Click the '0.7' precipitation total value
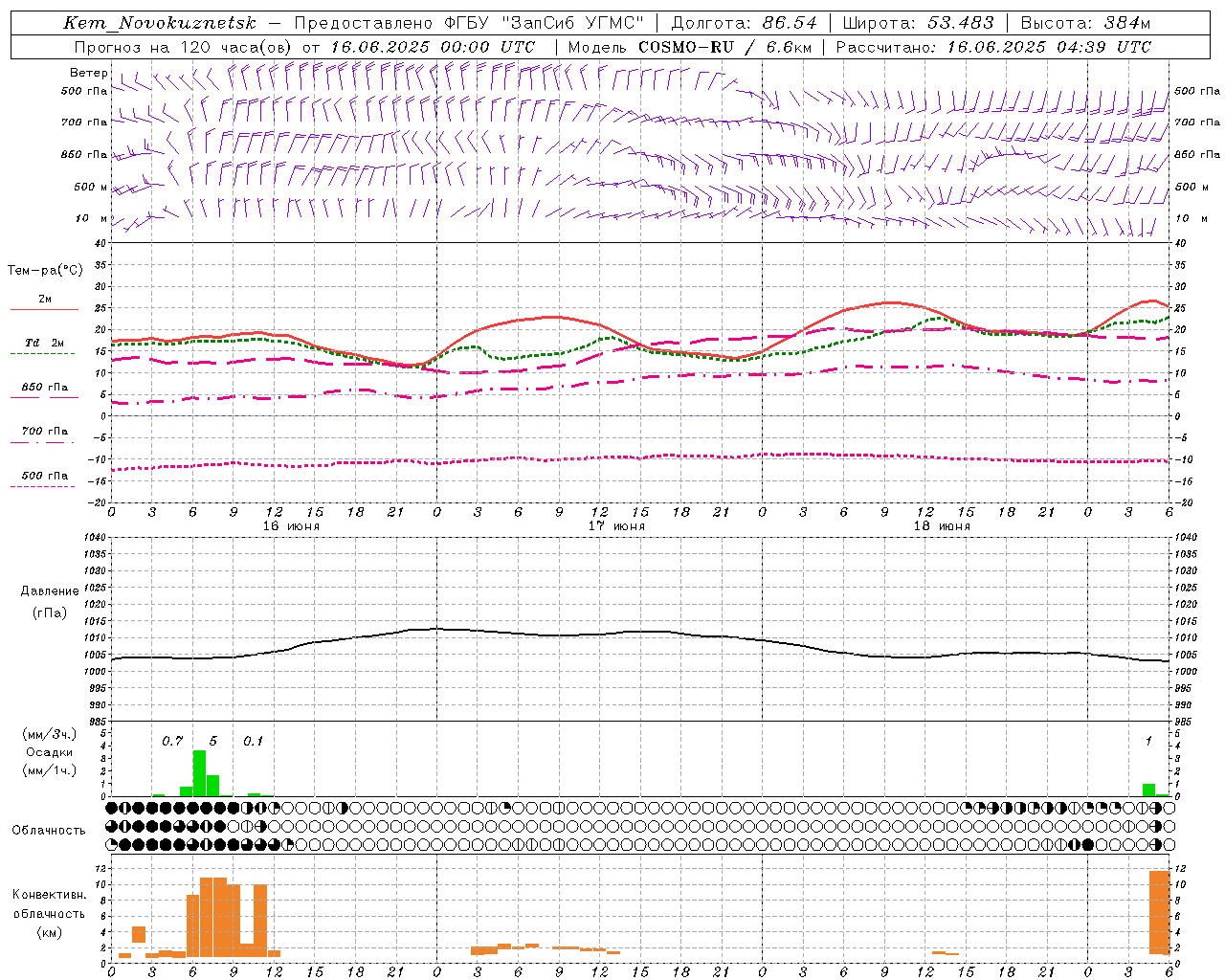Viewport: 1225px width, 980px height. 172,741
